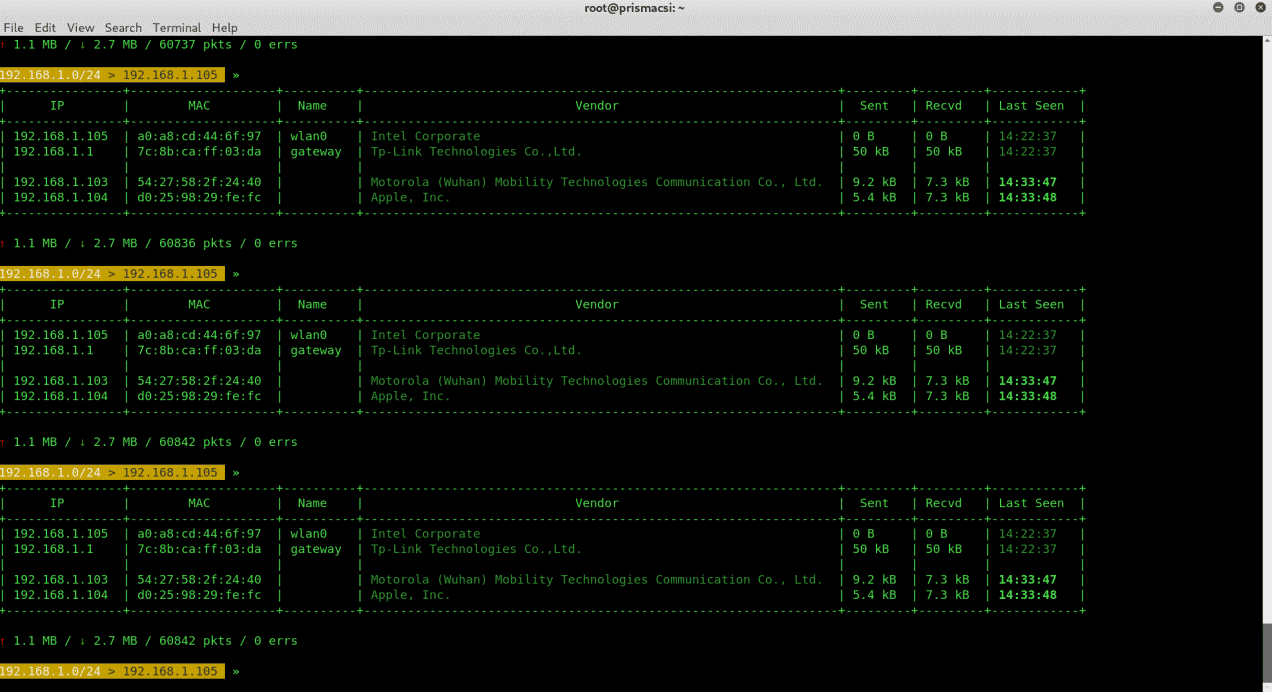Screen dimensions: 1272x692
Task: Open the File menu
Action: [13, 27]
